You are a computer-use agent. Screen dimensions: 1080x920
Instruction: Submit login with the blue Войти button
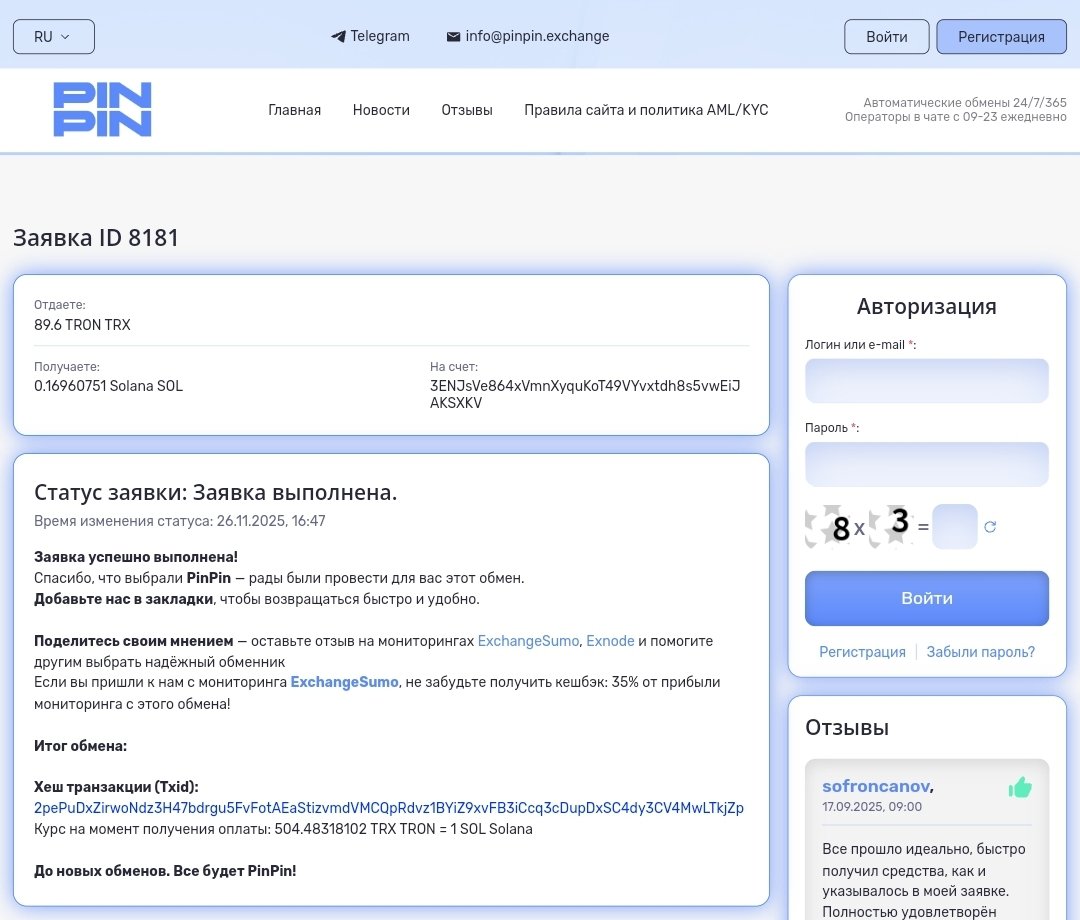[926, 598]
